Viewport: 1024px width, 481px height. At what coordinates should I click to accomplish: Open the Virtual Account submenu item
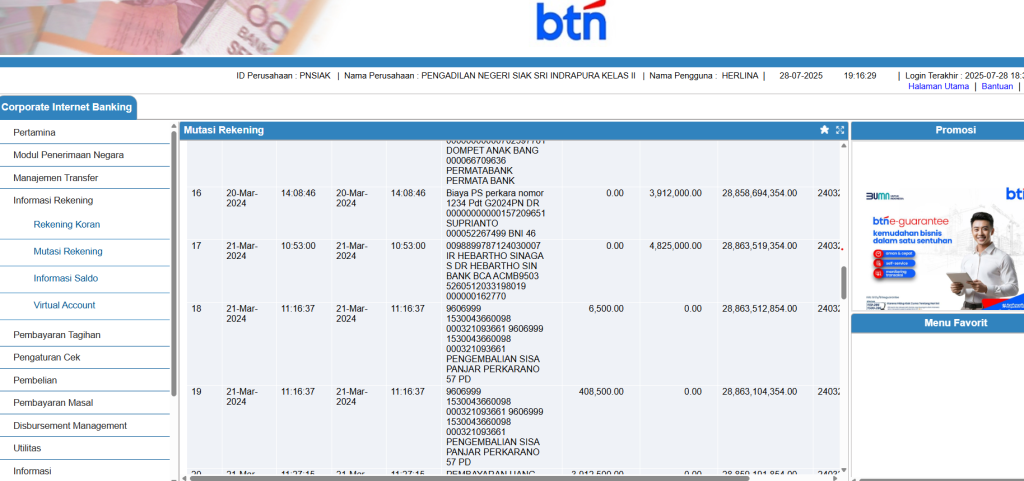coord(64,305)
